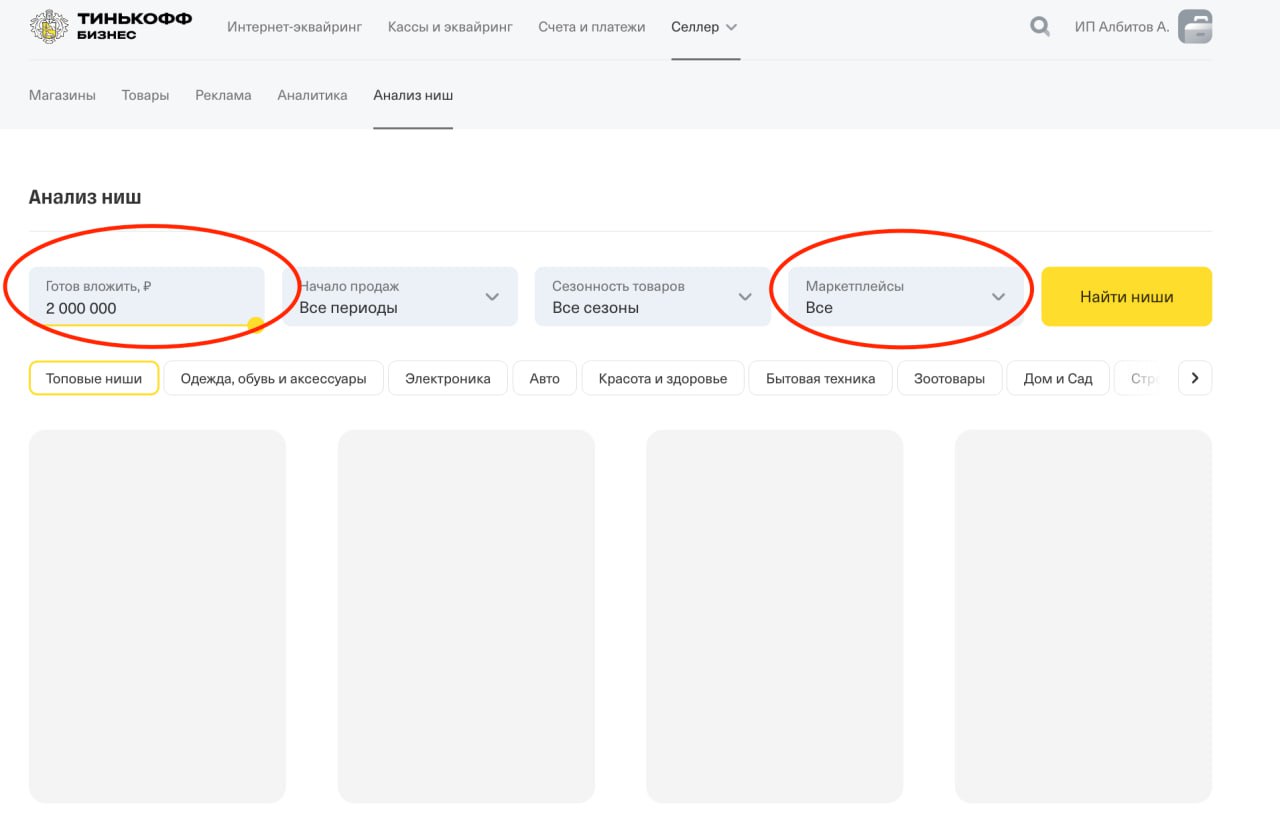Screen dimensions: 1280x835
Task: Open Счета и платежи section
Action: (x=592, y=27)
